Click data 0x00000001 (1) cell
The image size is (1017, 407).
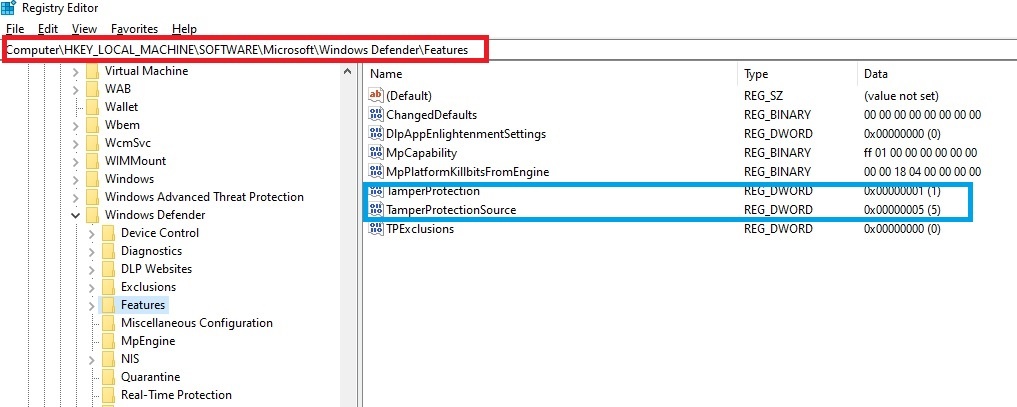902,191
